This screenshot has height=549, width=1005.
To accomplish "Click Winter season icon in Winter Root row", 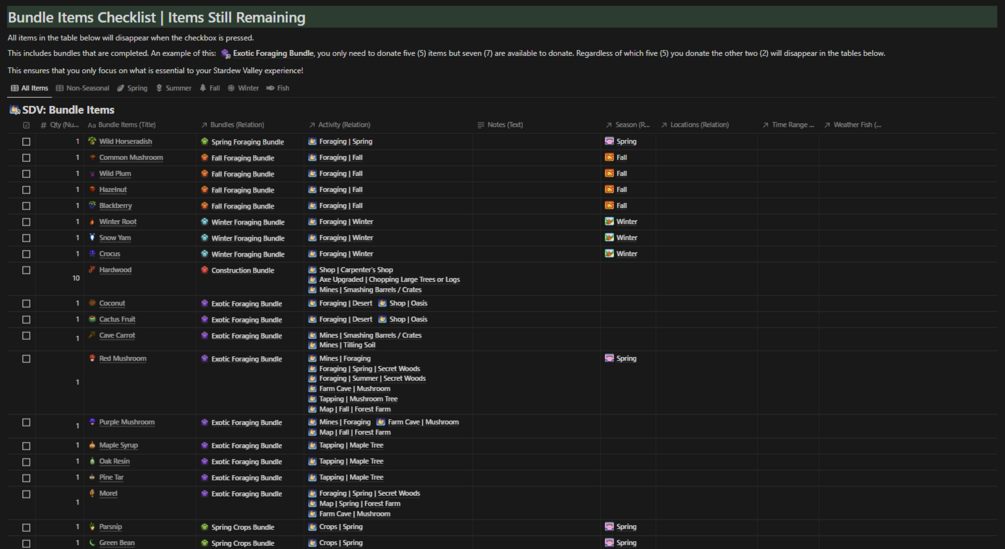I will [x=609, y=221].
